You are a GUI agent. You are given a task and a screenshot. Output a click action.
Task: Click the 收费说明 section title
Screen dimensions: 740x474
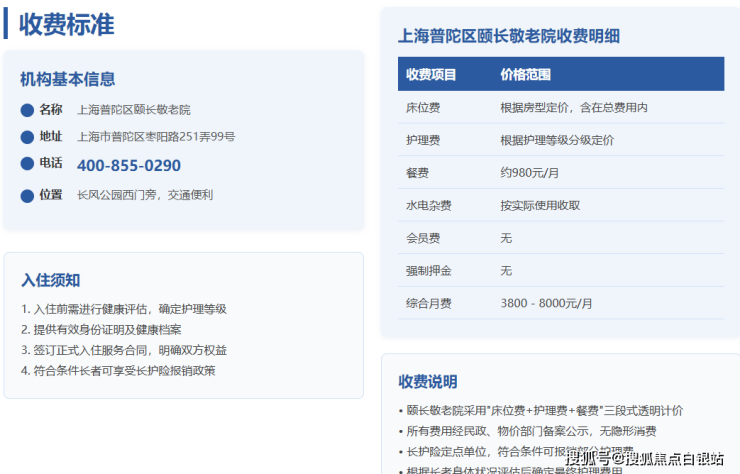point(428,381)
